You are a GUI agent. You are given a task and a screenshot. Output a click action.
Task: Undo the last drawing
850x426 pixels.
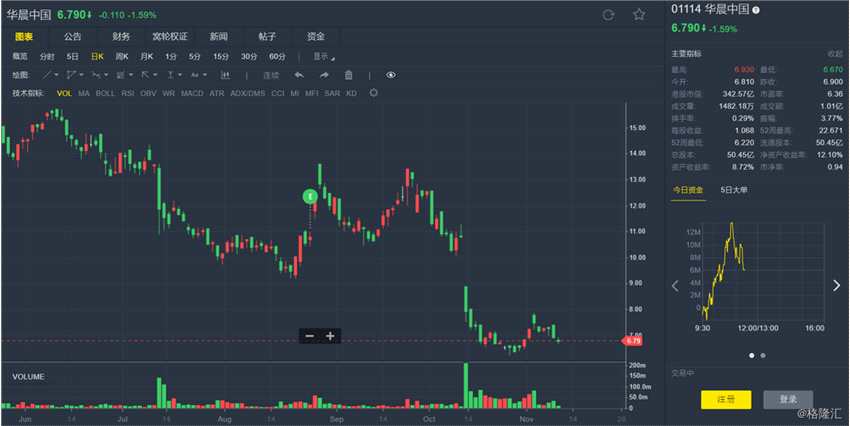299,75
